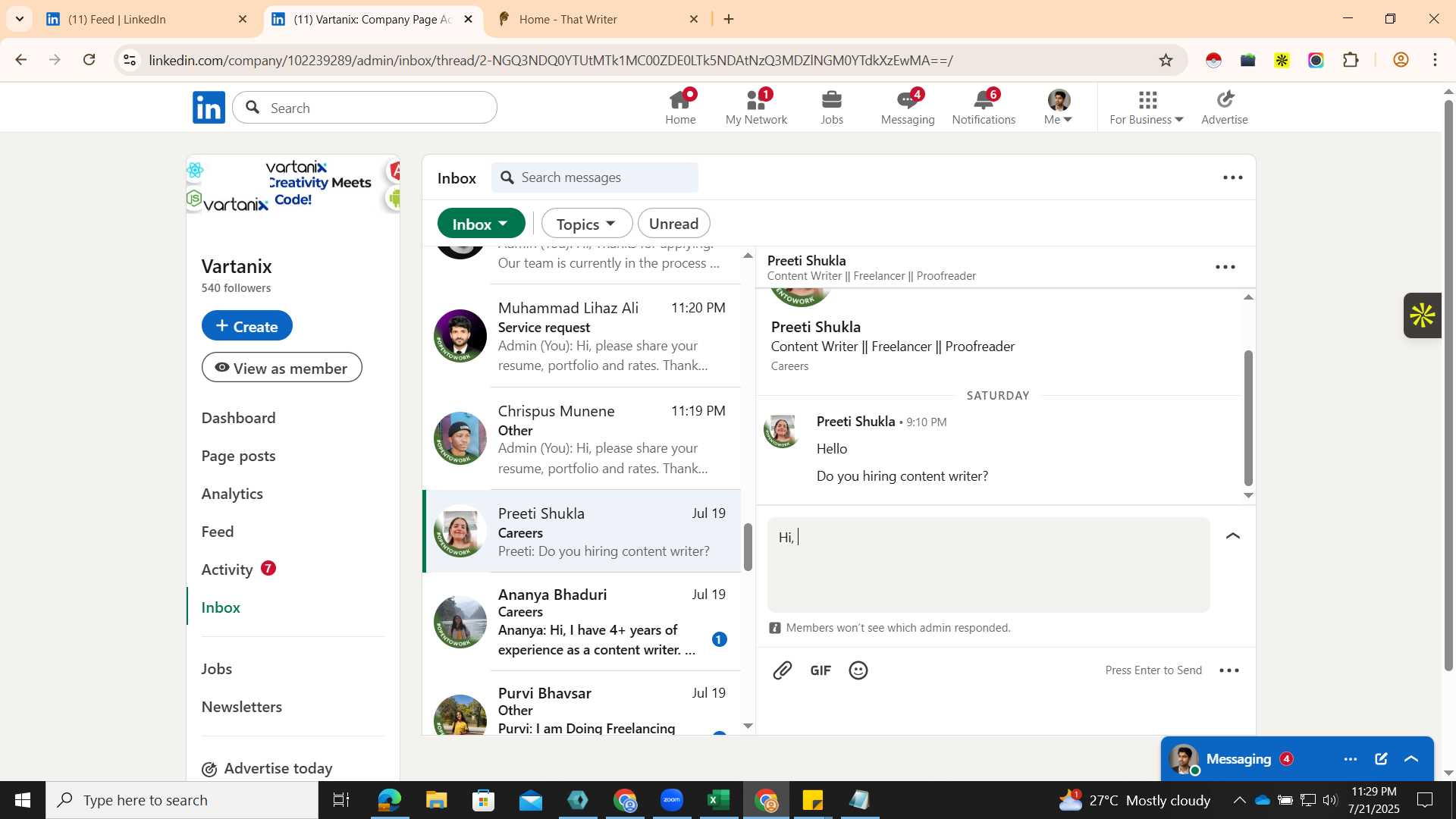Open the yellow asterisk side panel widget
The image size is (1456, 819).
[x=1423, y=315]
